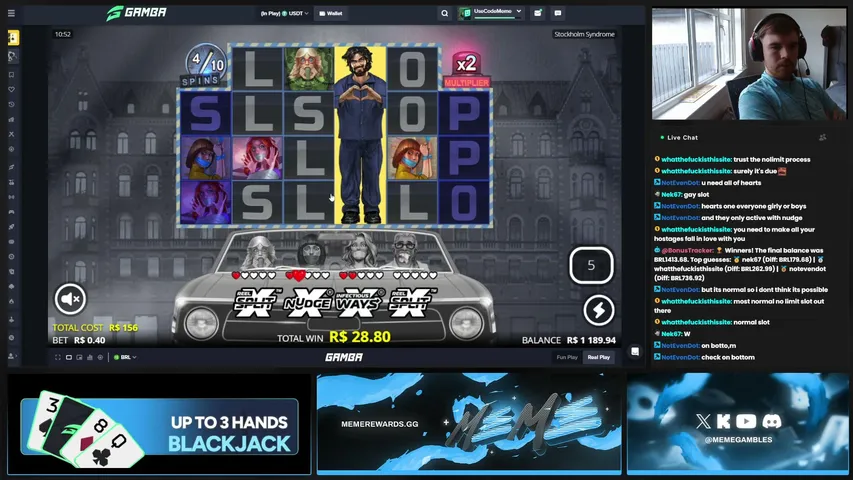The width and height of the screenshot is (853, 480).
Task: Click the streamer webcam feed
Action: 749,64
